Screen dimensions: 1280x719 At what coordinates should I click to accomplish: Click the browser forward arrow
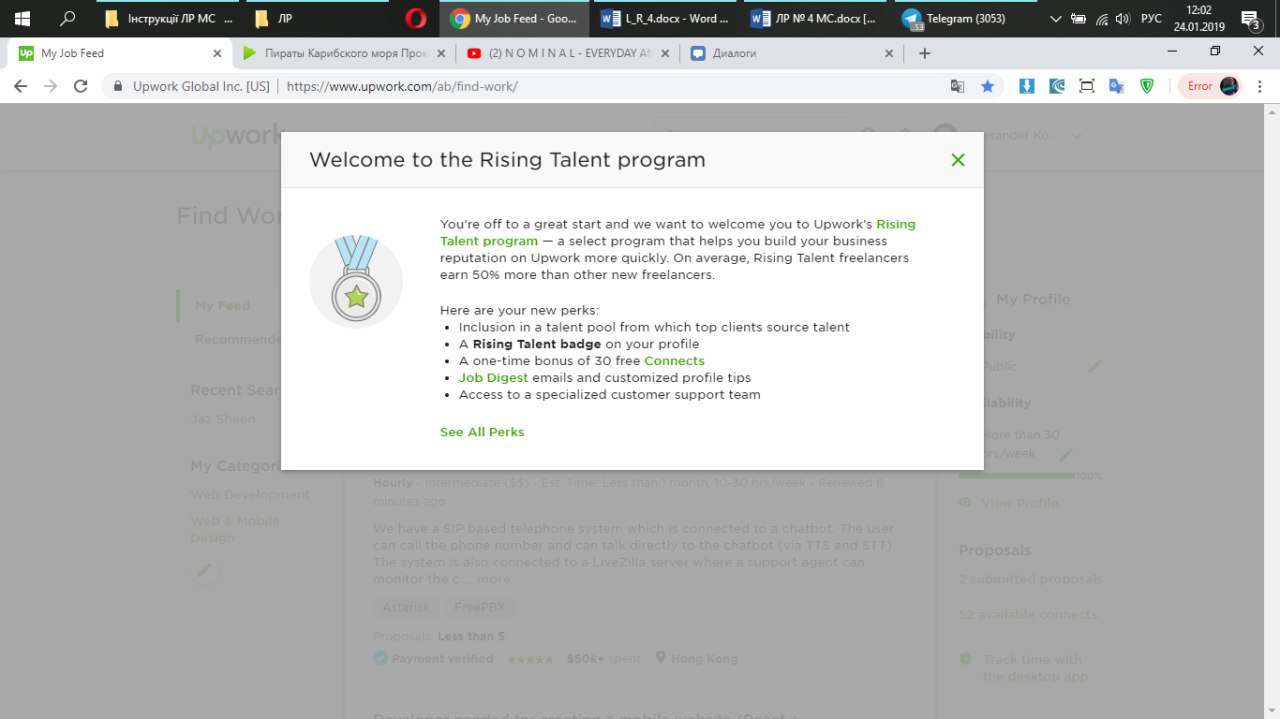coord(50,87)
